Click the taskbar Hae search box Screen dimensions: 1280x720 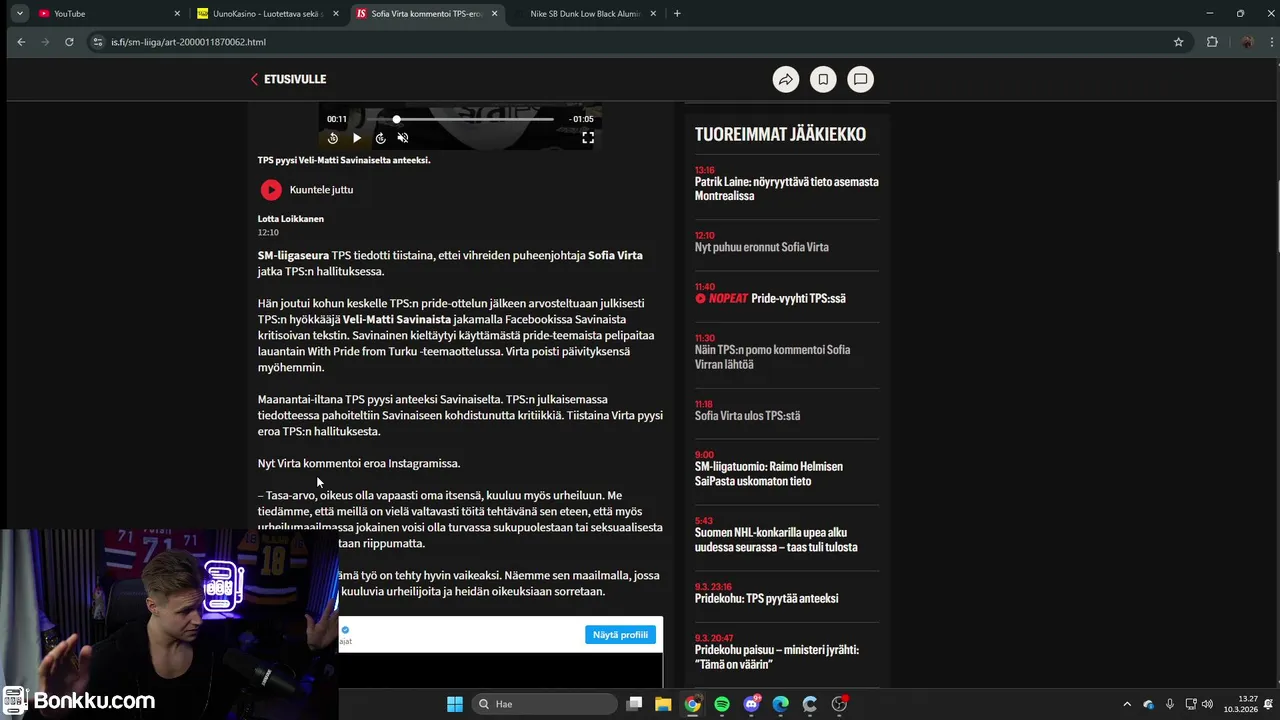click(x=543, y=704)
